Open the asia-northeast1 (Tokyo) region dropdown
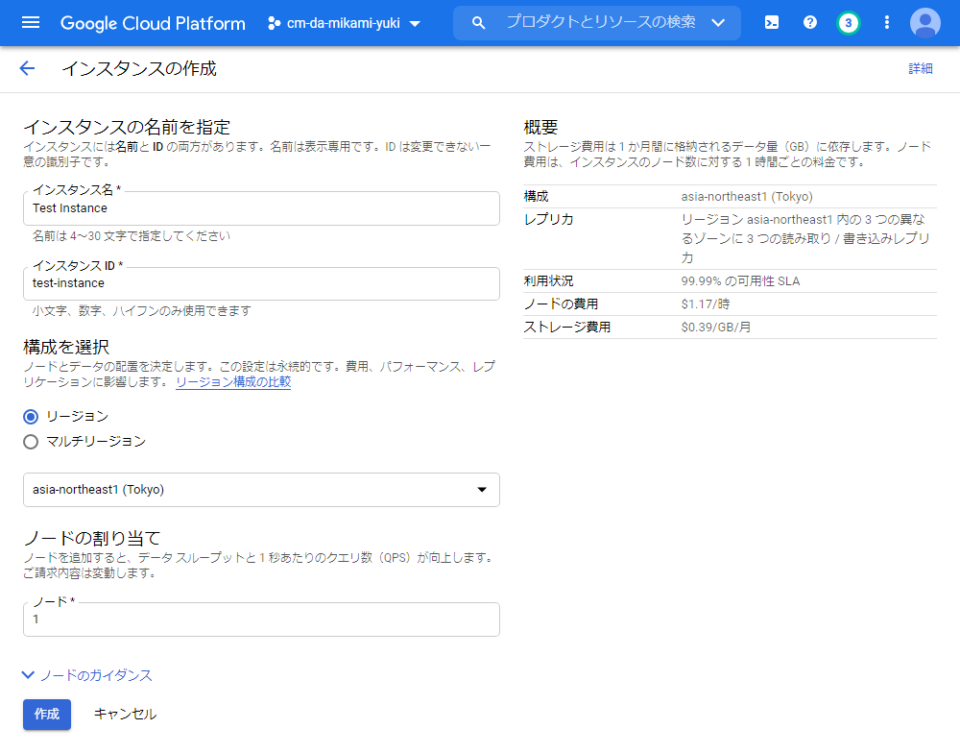960x753 pixels. pyautogui.click(x=261, y=489)
